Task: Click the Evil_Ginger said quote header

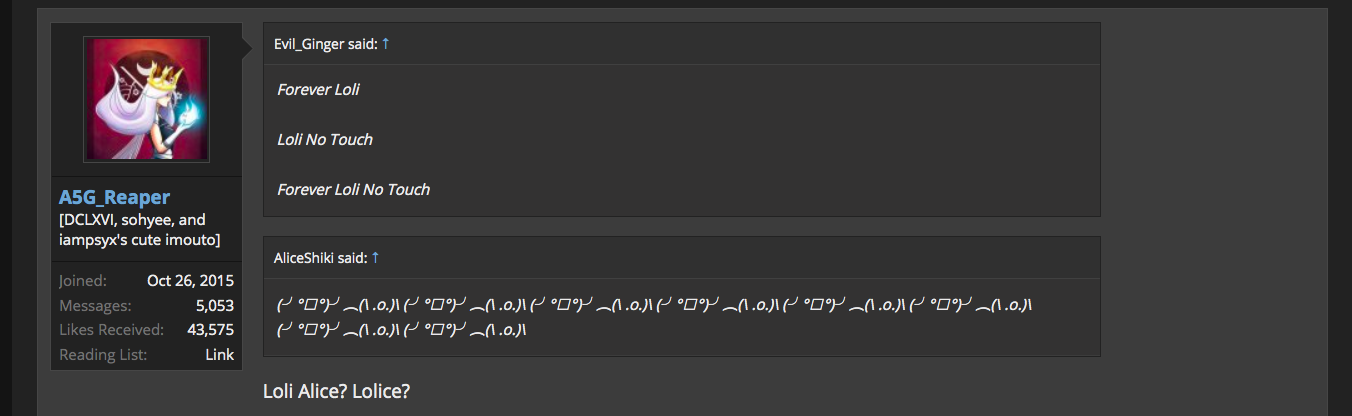Action: point(326,44)
